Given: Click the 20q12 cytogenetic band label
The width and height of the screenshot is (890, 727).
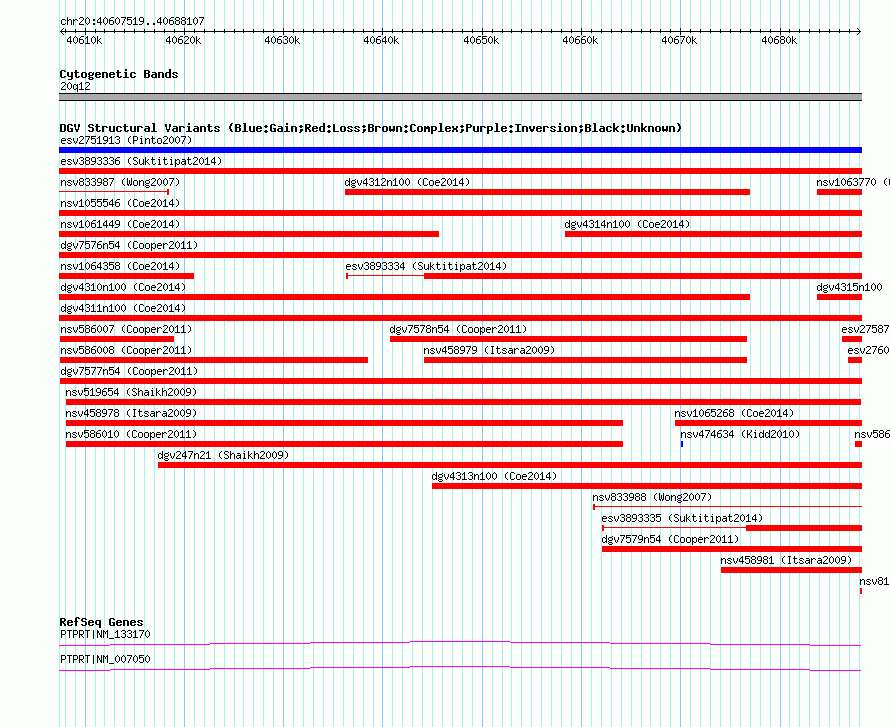Looking at the screenshot, I should click(x=75, y=86).
